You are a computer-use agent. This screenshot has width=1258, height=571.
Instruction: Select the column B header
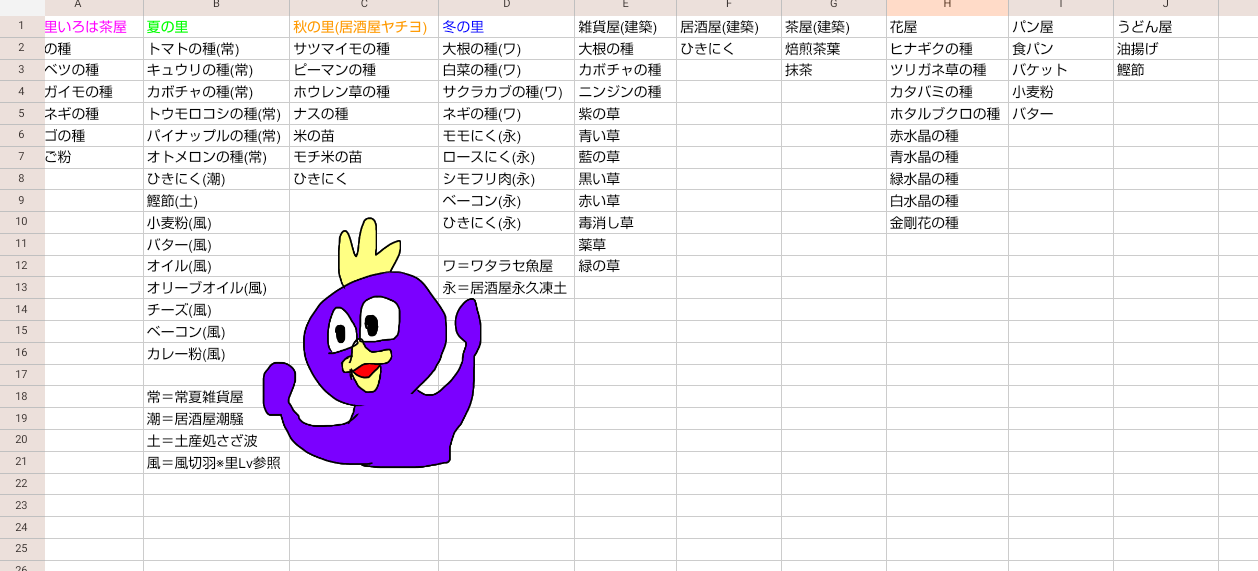(x=216, y=7)
